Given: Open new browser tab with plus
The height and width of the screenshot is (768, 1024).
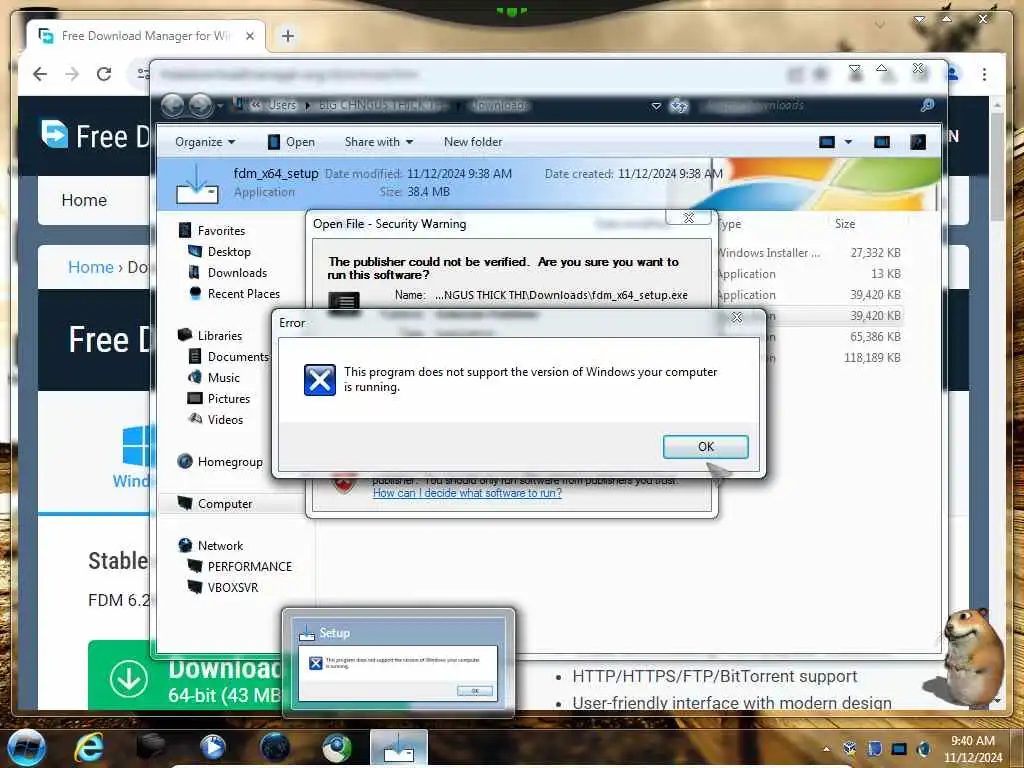Looking at the screenshot, I should point(287,36).
